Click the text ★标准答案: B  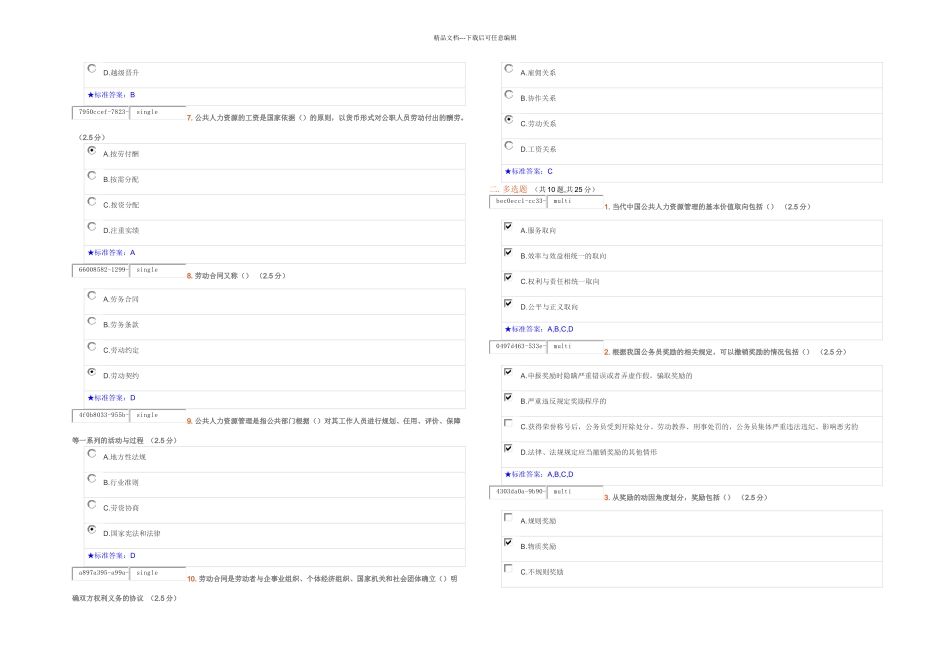pos(111,95)
